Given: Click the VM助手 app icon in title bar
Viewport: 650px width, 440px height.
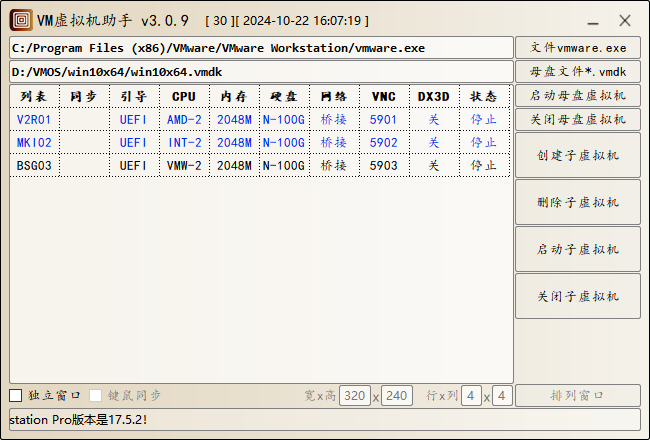Looking at the screenshot, I should [21, 20].
